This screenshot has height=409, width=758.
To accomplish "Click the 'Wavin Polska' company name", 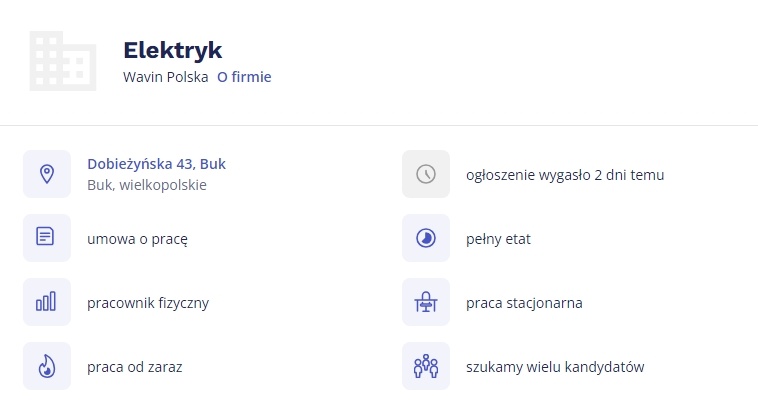I will (x=166, y=76).
